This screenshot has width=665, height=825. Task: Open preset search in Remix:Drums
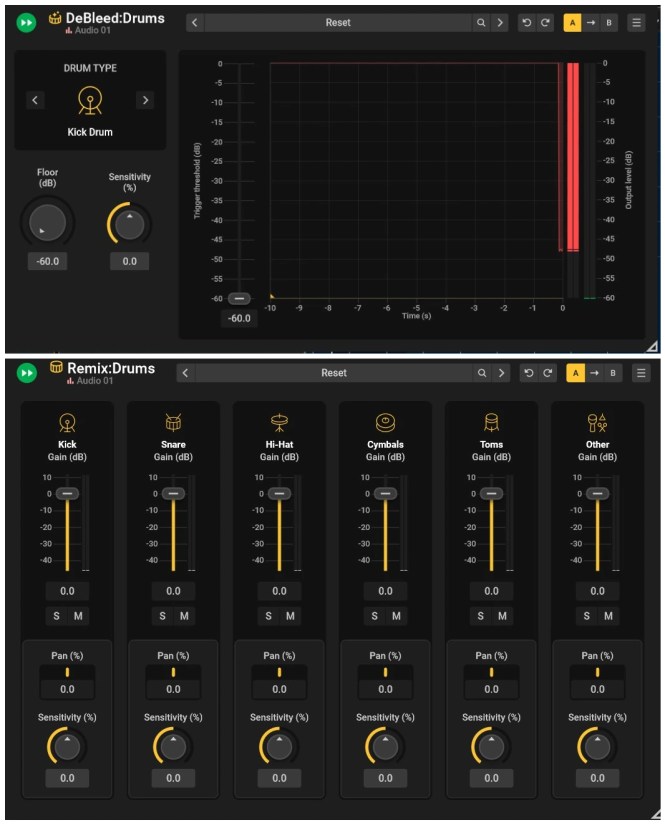tap(482, 373)
